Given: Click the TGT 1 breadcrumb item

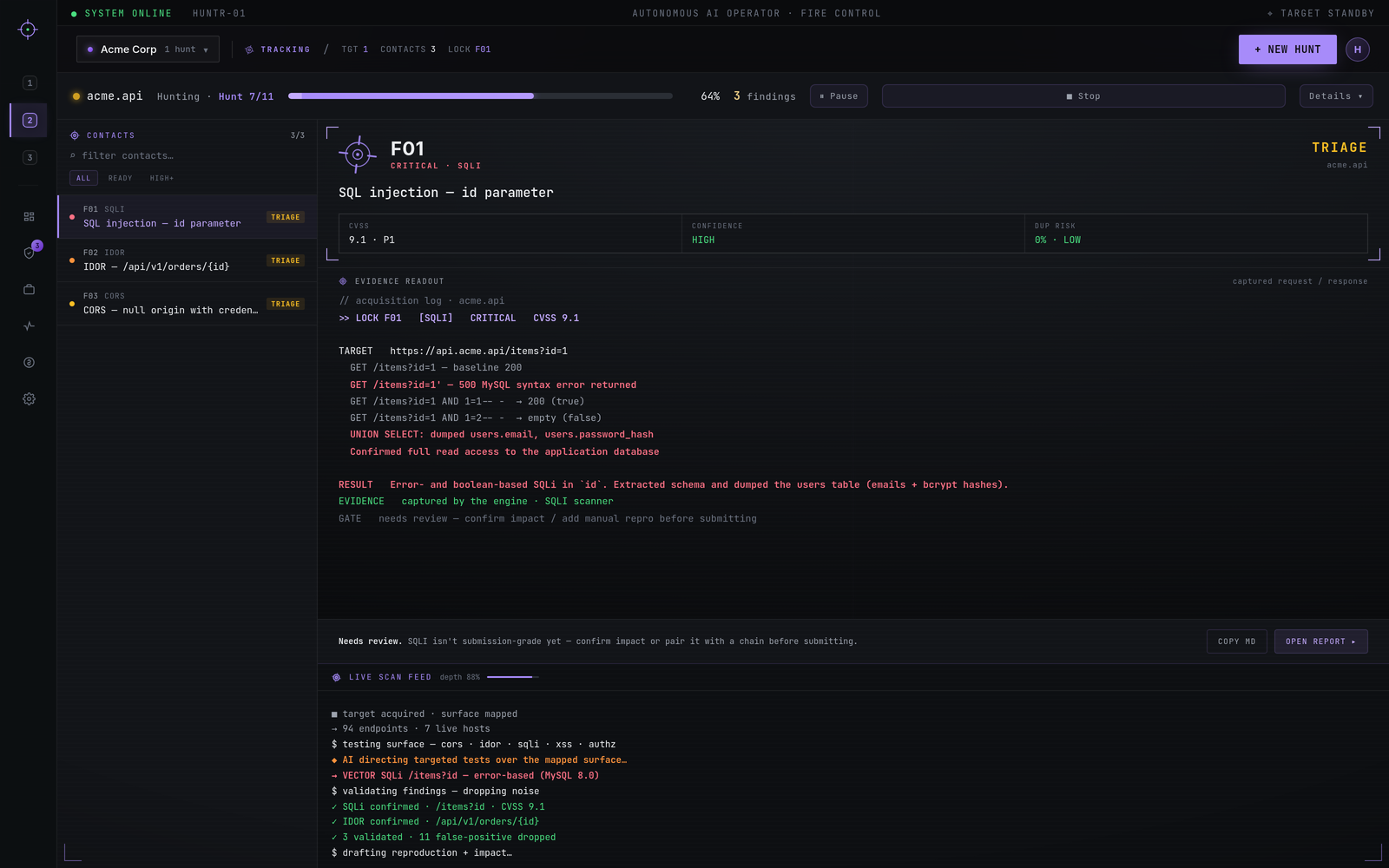Looking at the screenshot, I should [355, 49].
